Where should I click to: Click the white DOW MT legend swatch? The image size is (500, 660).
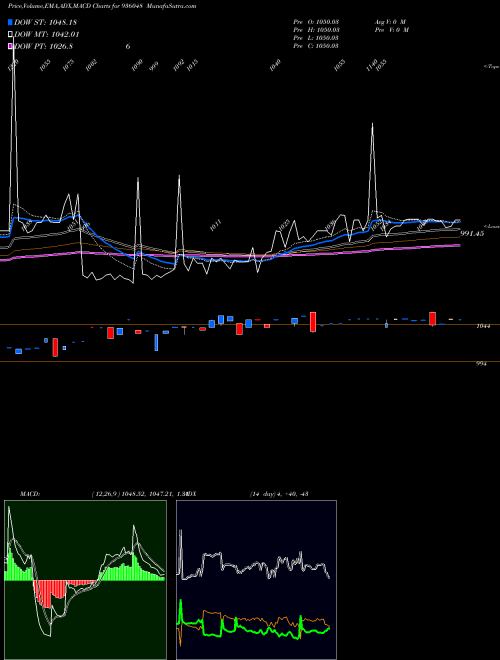[x=11, y=34]
